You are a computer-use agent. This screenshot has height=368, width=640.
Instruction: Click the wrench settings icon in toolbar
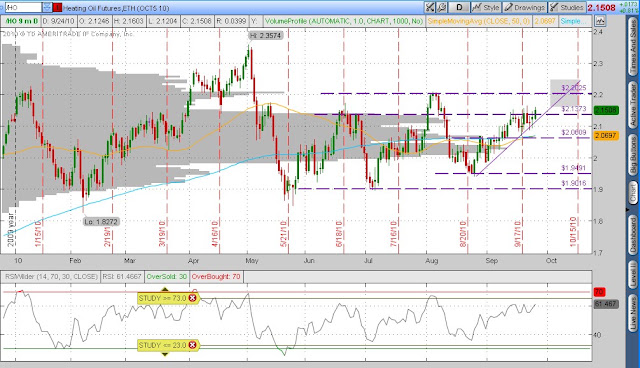(442, 7)
